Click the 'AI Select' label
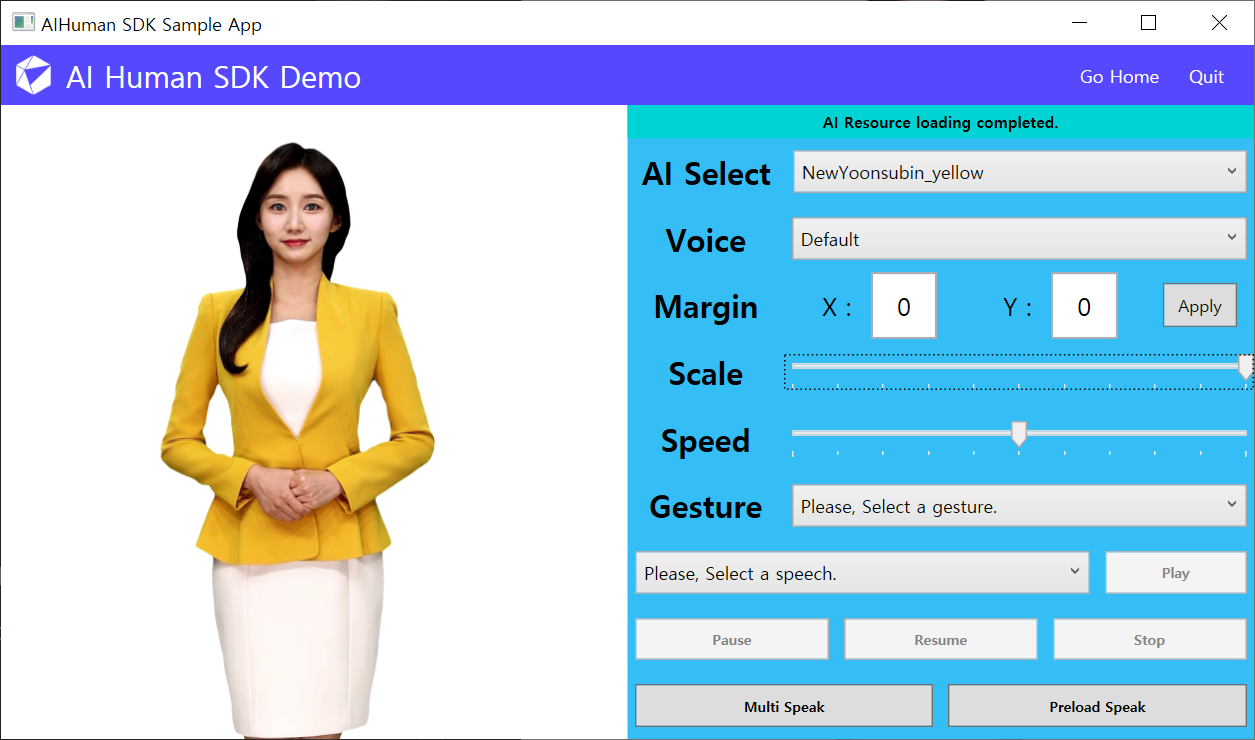The width and height of the screenshot is (1255, 740). click(706, 174)
